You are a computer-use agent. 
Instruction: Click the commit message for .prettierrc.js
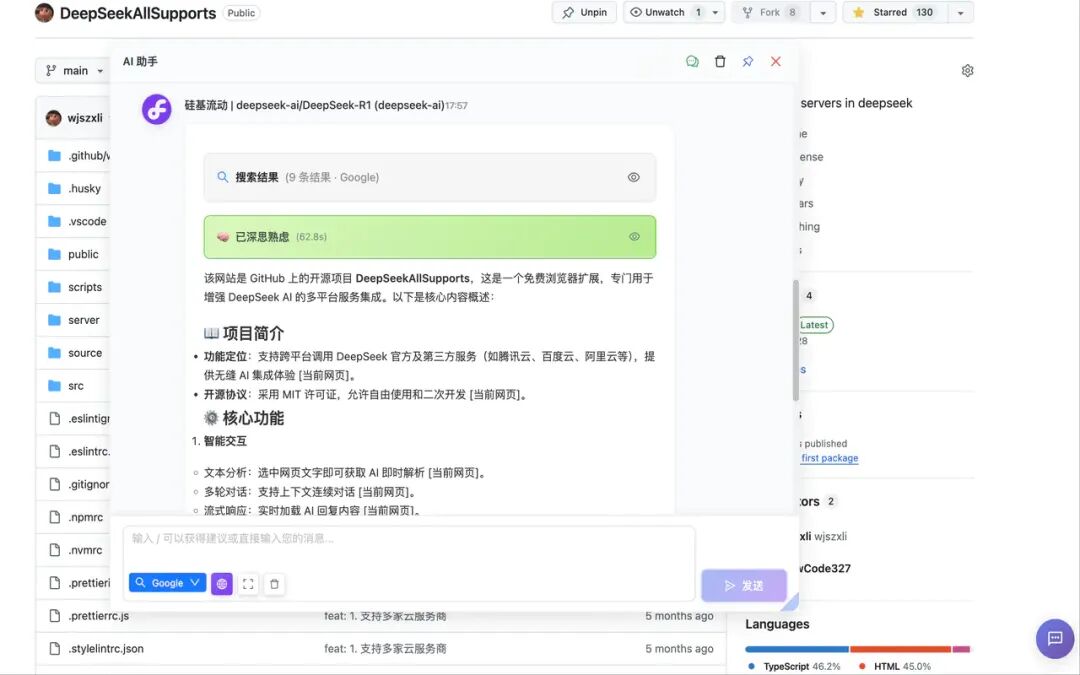[x=385, y=616]
